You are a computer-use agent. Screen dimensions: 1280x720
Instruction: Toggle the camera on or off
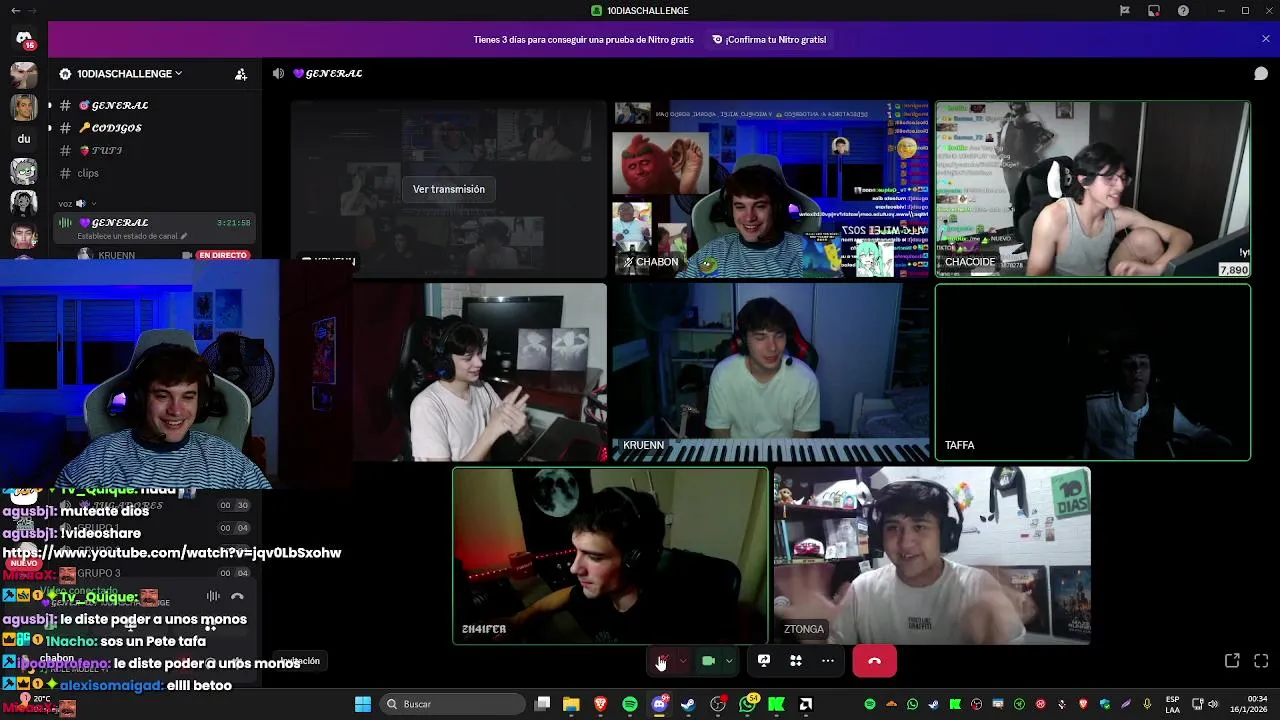709,661
